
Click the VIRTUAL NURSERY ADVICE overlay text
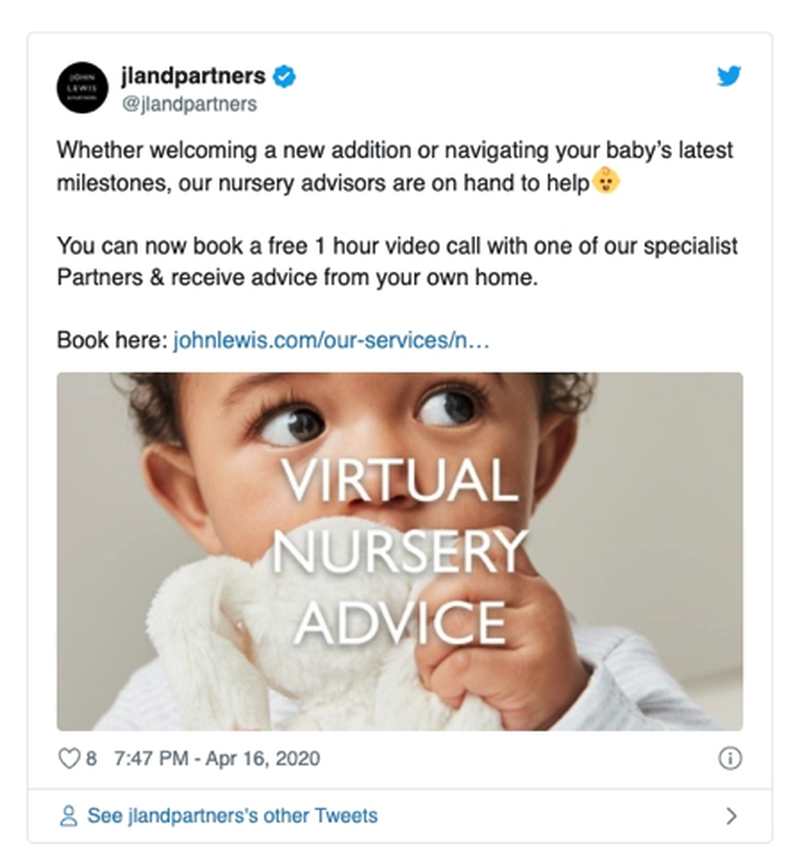point(400,551)
